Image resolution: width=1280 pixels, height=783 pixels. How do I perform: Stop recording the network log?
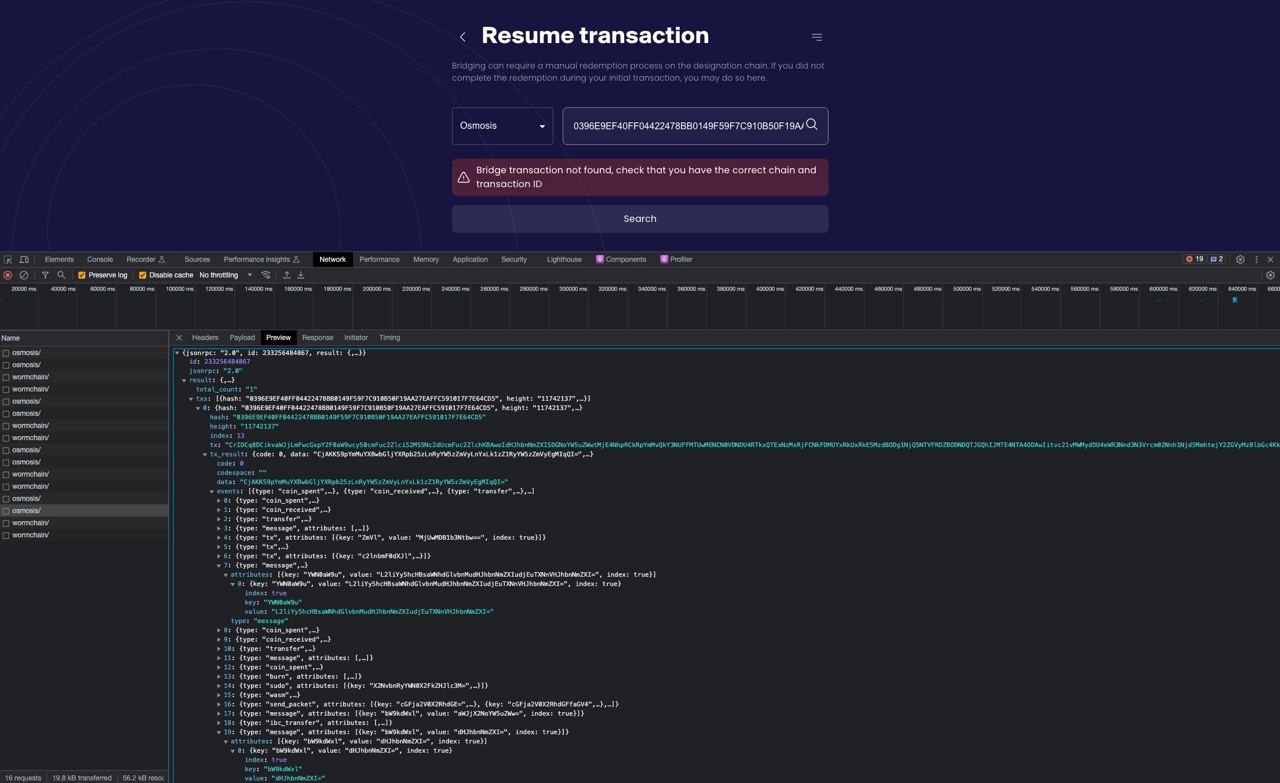point(8,274)
